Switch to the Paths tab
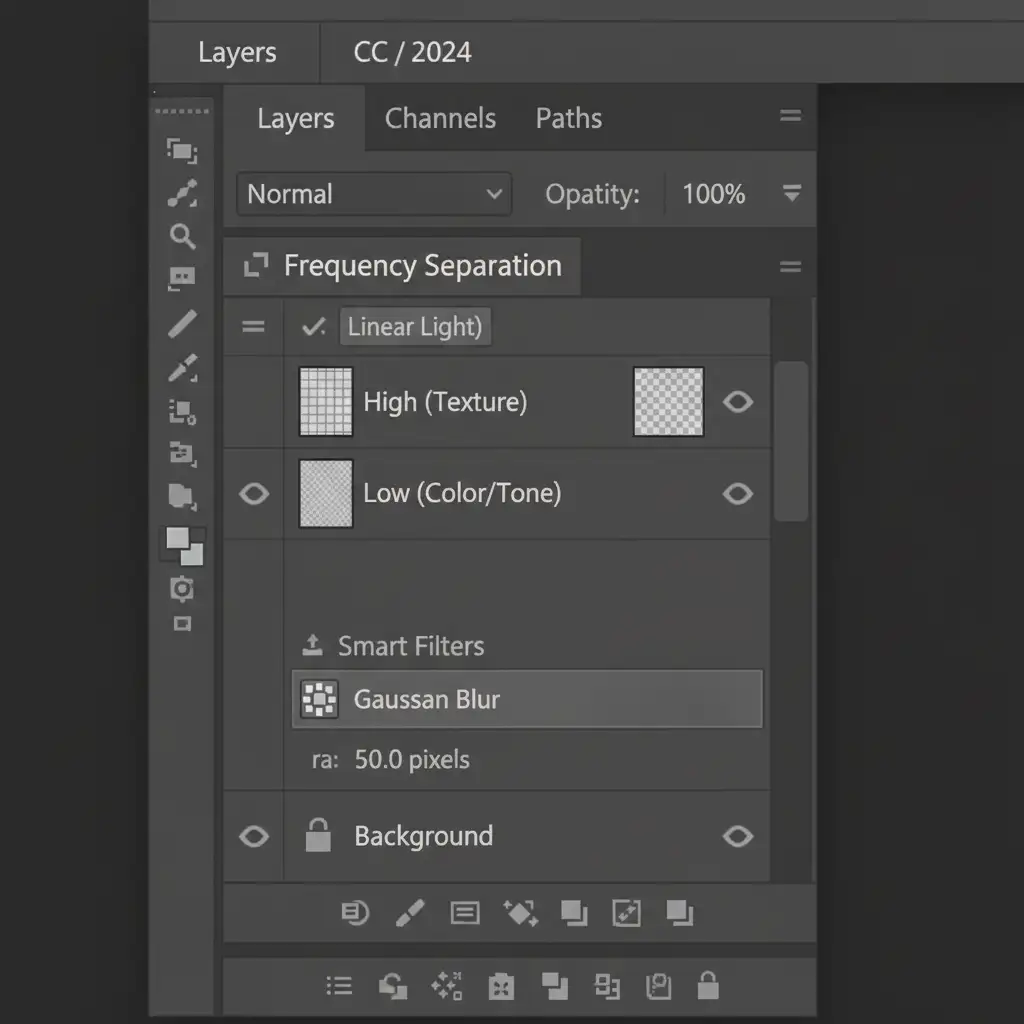 pyautogui.click(x=569, y=118)
